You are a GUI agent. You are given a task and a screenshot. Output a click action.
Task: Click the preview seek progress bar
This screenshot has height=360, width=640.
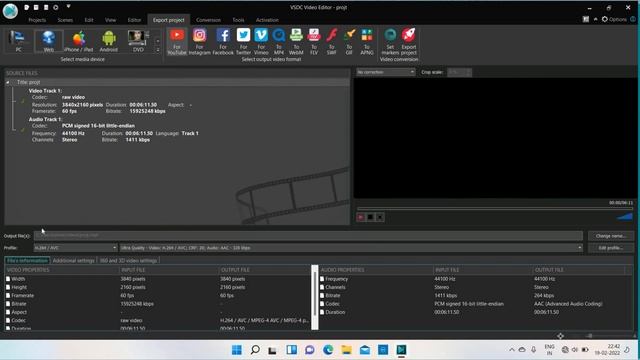[495, 209]
